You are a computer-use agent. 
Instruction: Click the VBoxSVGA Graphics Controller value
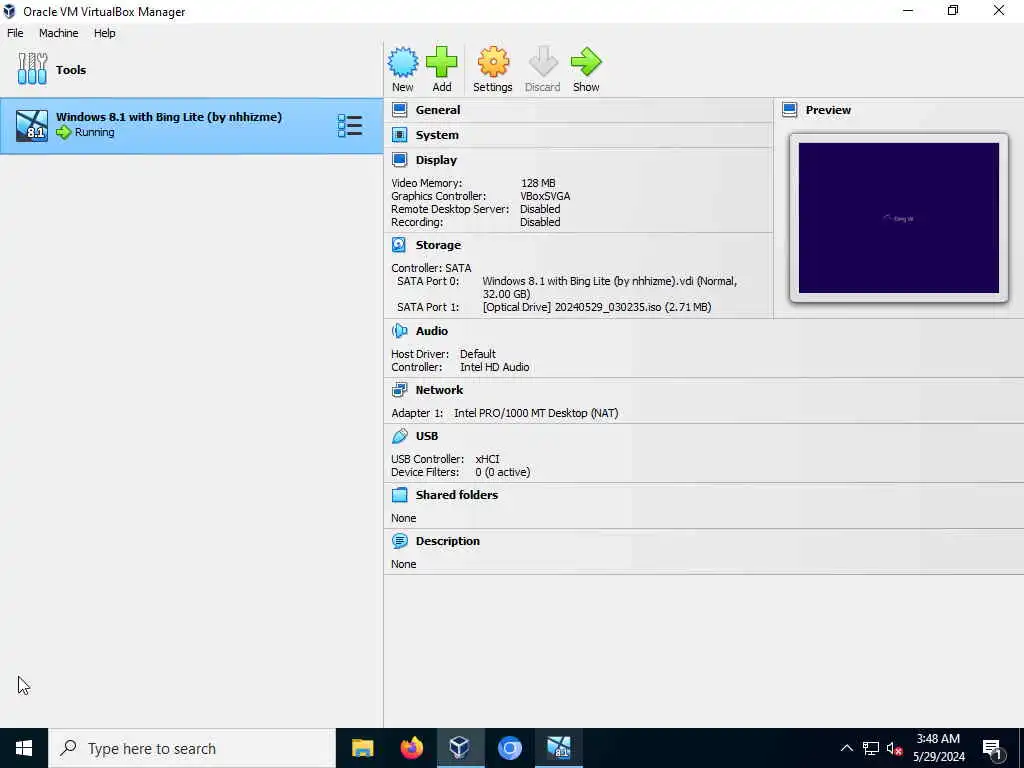point(545,196)
